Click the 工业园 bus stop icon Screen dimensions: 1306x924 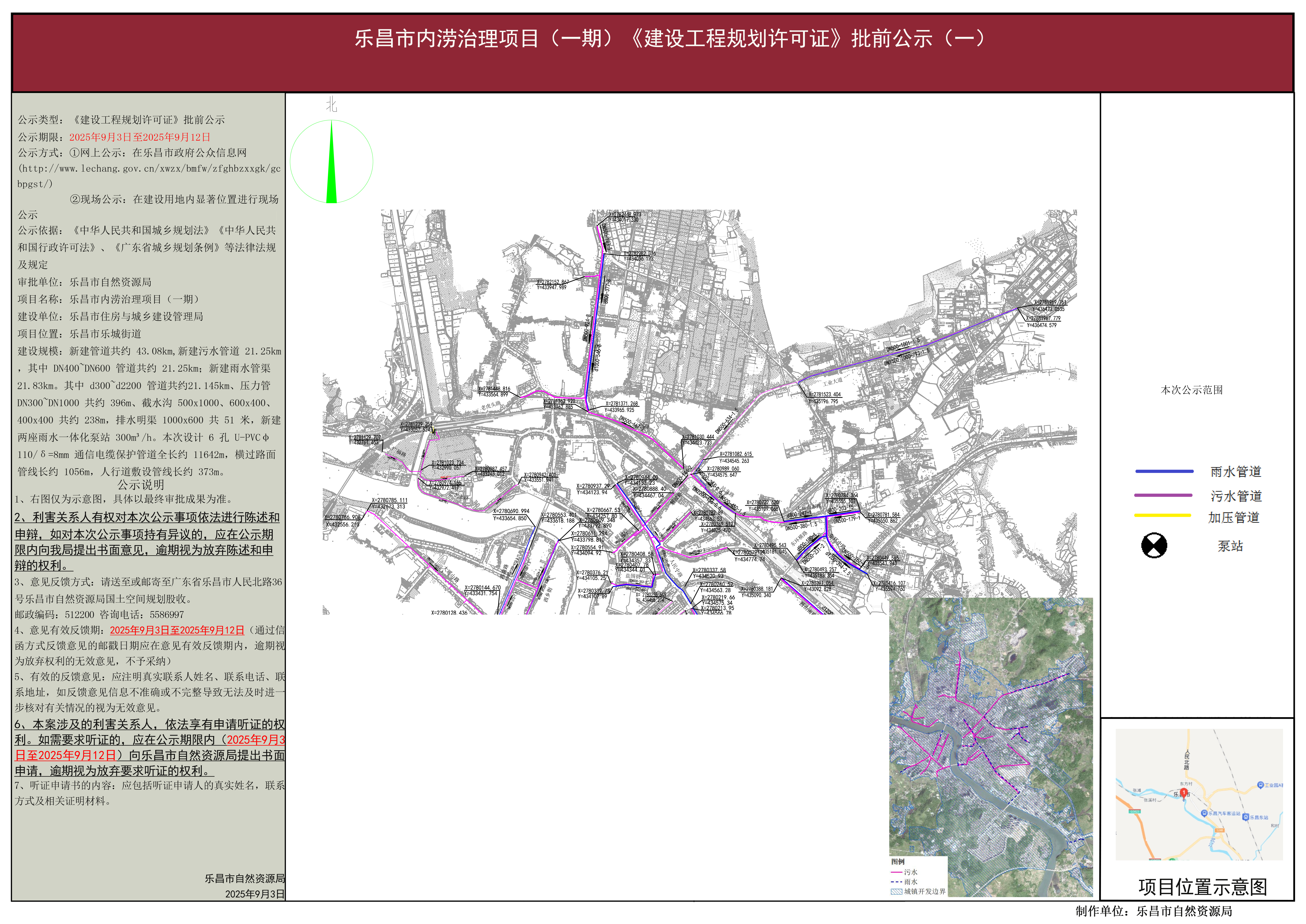(1260, 785)
